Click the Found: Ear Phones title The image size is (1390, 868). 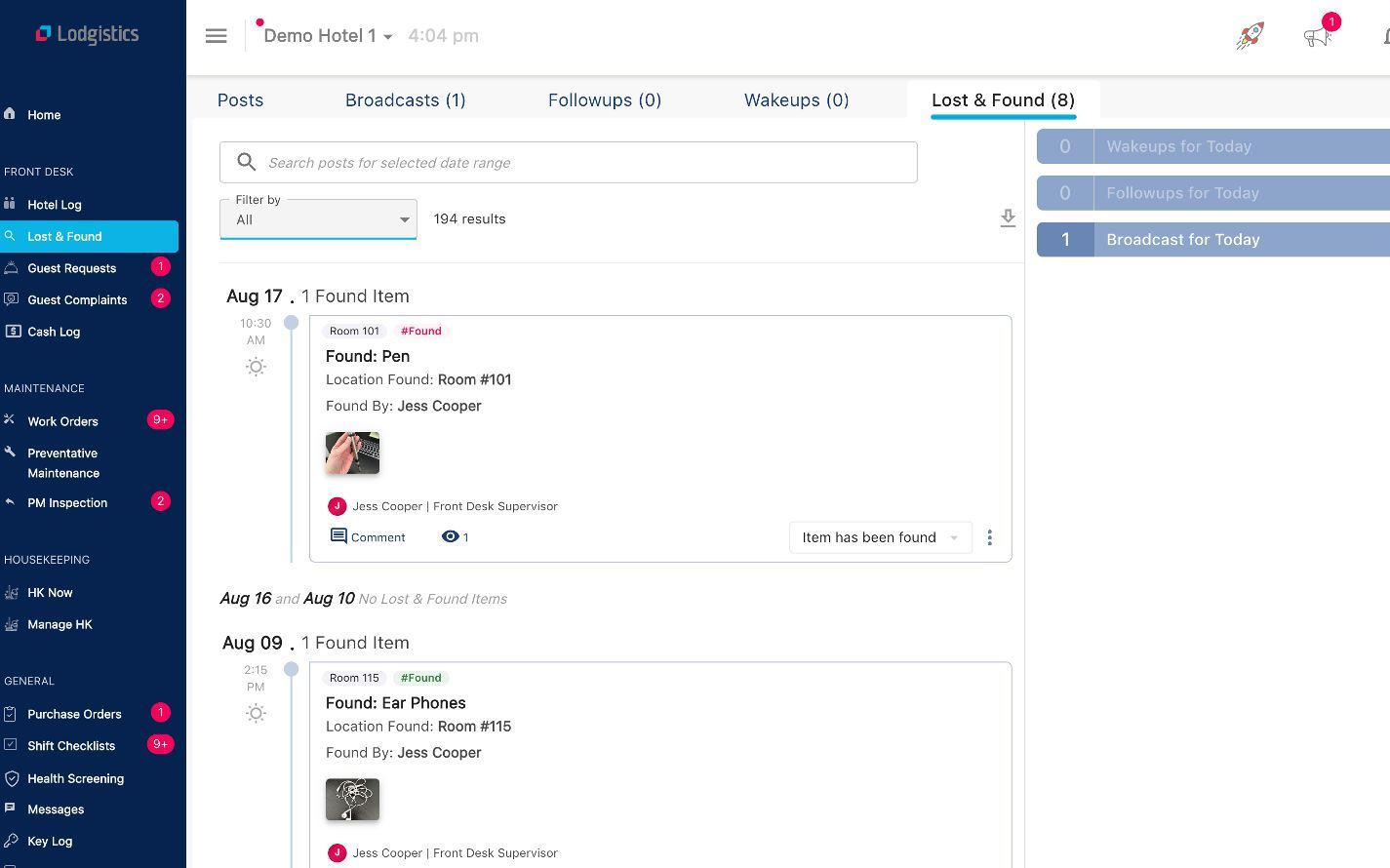point(396,703)
